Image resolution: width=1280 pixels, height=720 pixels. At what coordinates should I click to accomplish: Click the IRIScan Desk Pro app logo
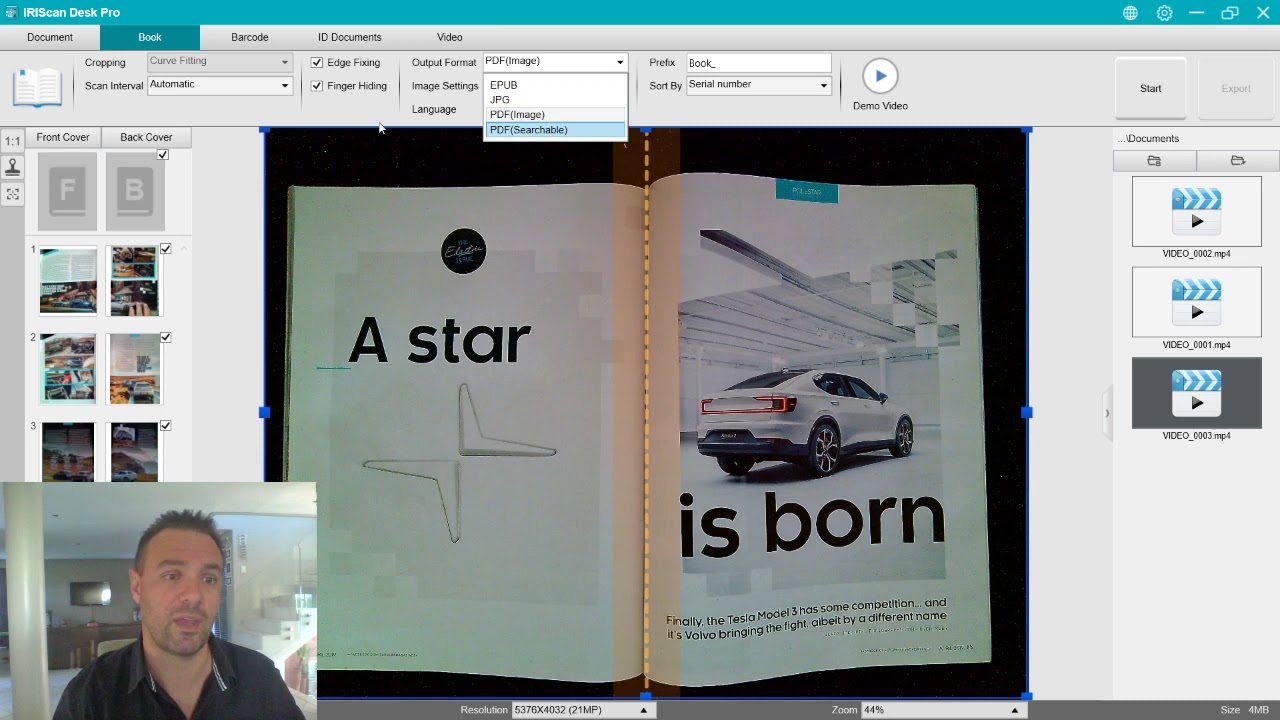[11, 12]
